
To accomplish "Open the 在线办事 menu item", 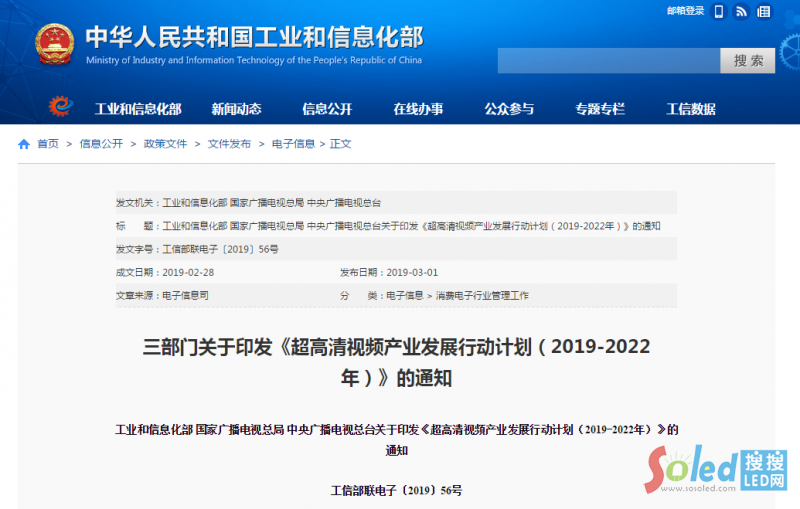I will click(x=418, y=109).
